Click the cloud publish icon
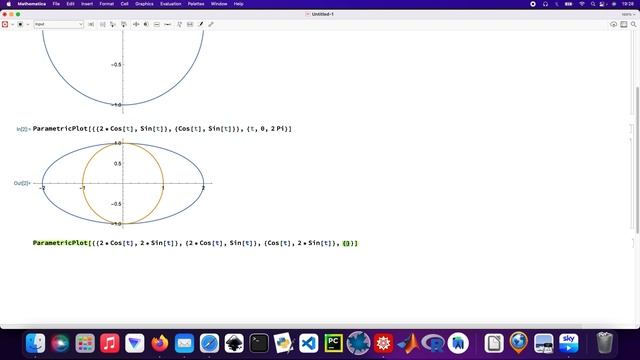Screen dimensions: 640x360 (613, 24)
